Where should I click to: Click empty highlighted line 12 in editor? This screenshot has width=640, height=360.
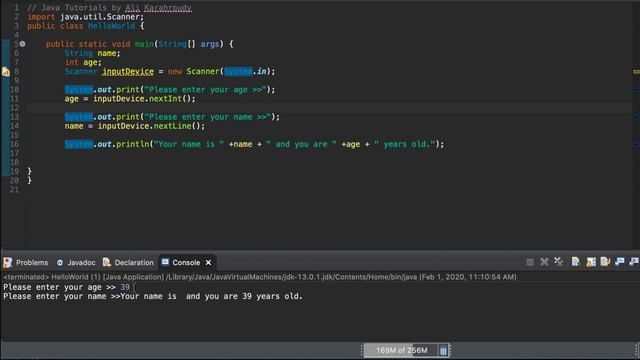pos(330,108)
